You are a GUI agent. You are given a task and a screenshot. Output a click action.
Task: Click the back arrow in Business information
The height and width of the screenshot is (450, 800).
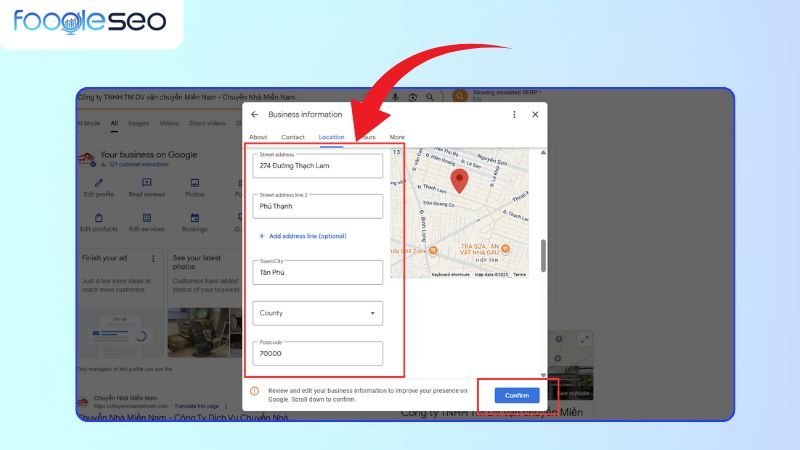[x=254, y=115]
